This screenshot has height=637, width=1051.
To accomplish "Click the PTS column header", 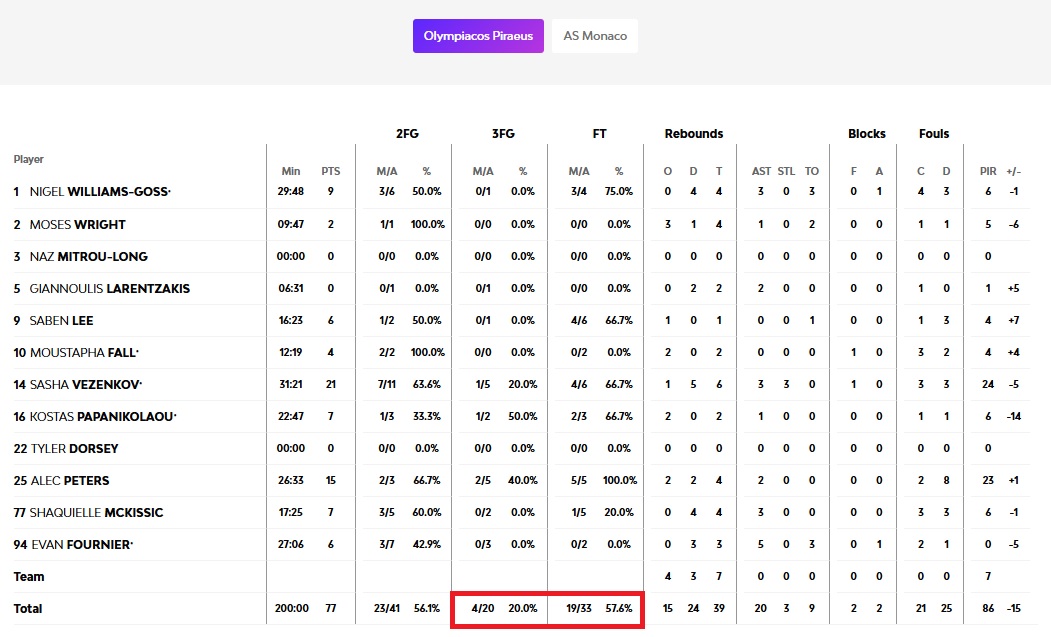I will 331,171.
